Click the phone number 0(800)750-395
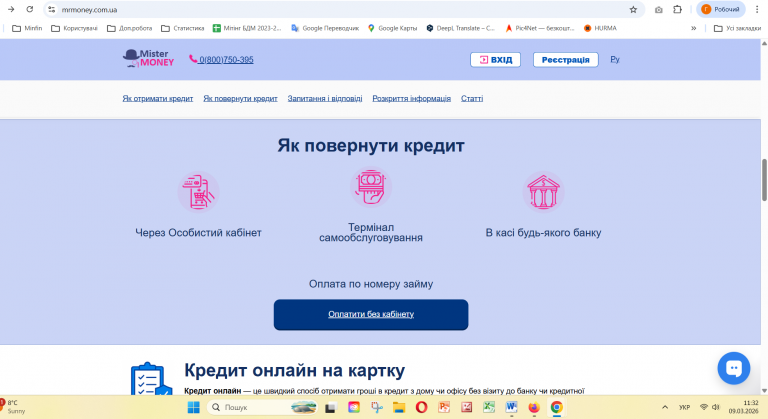Image resolution: width=768 pixels, height=419 pixels. [221, 59]
